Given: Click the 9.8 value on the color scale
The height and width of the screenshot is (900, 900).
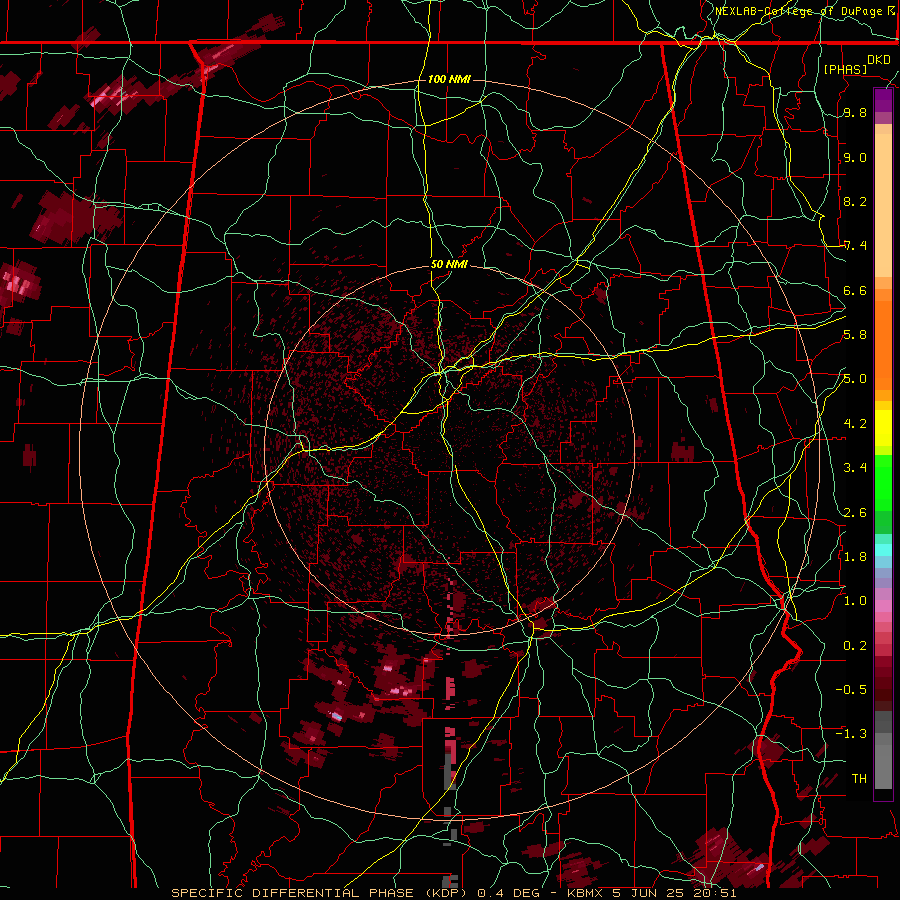Looking at the screenshot, I should point(855,112).
